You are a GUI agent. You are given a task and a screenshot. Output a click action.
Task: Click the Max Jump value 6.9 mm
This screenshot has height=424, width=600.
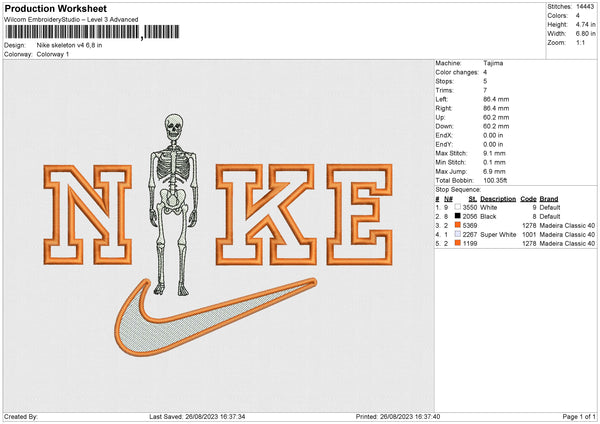(494, 171)
